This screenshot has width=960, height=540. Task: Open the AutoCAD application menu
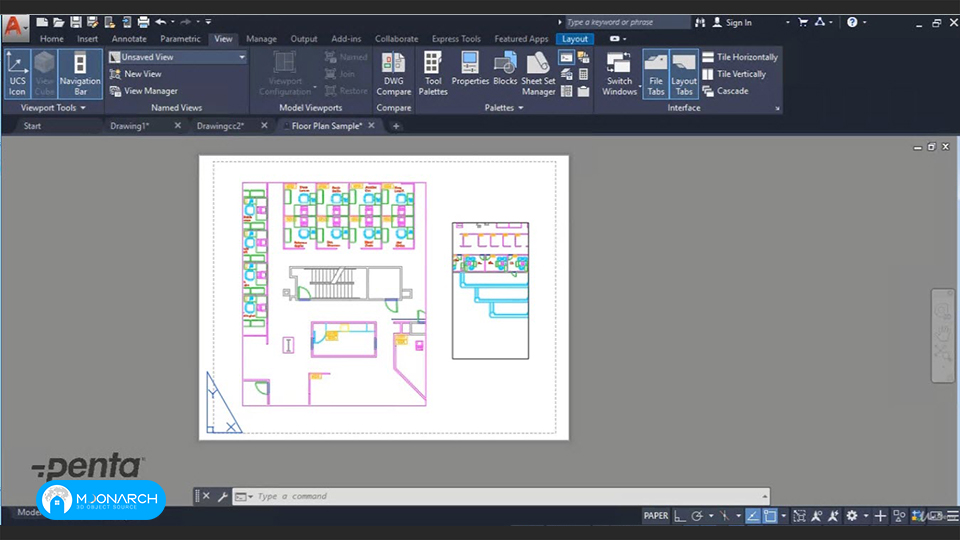click(15, 27)
